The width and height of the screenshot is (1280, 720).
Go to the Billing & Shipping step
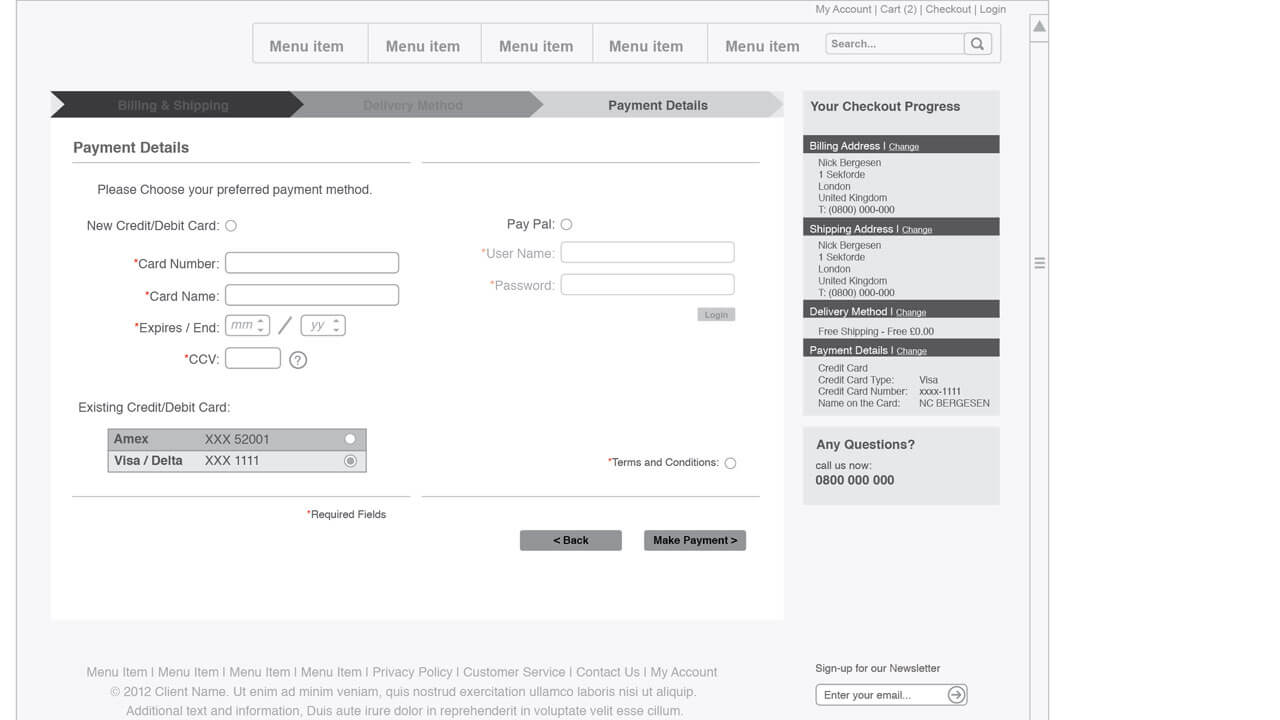pyautogui.click(x=172, y=105)
